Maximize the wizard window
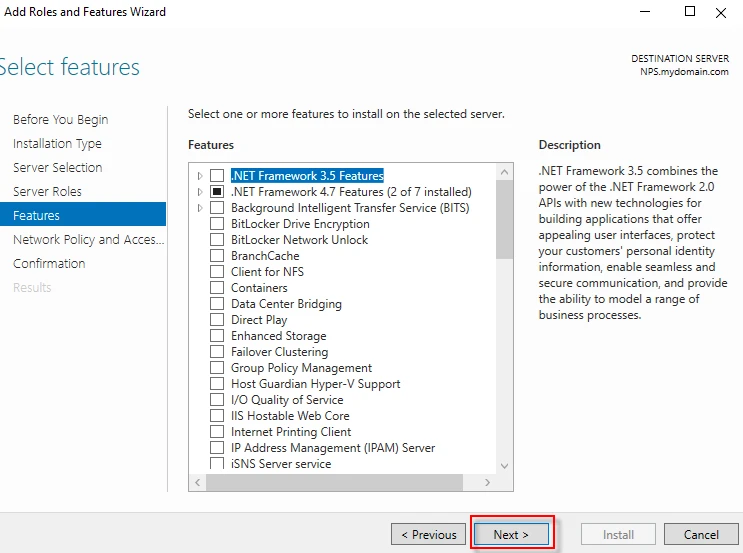The height and width of the screenshot is (553, 743). pos(690,12)
